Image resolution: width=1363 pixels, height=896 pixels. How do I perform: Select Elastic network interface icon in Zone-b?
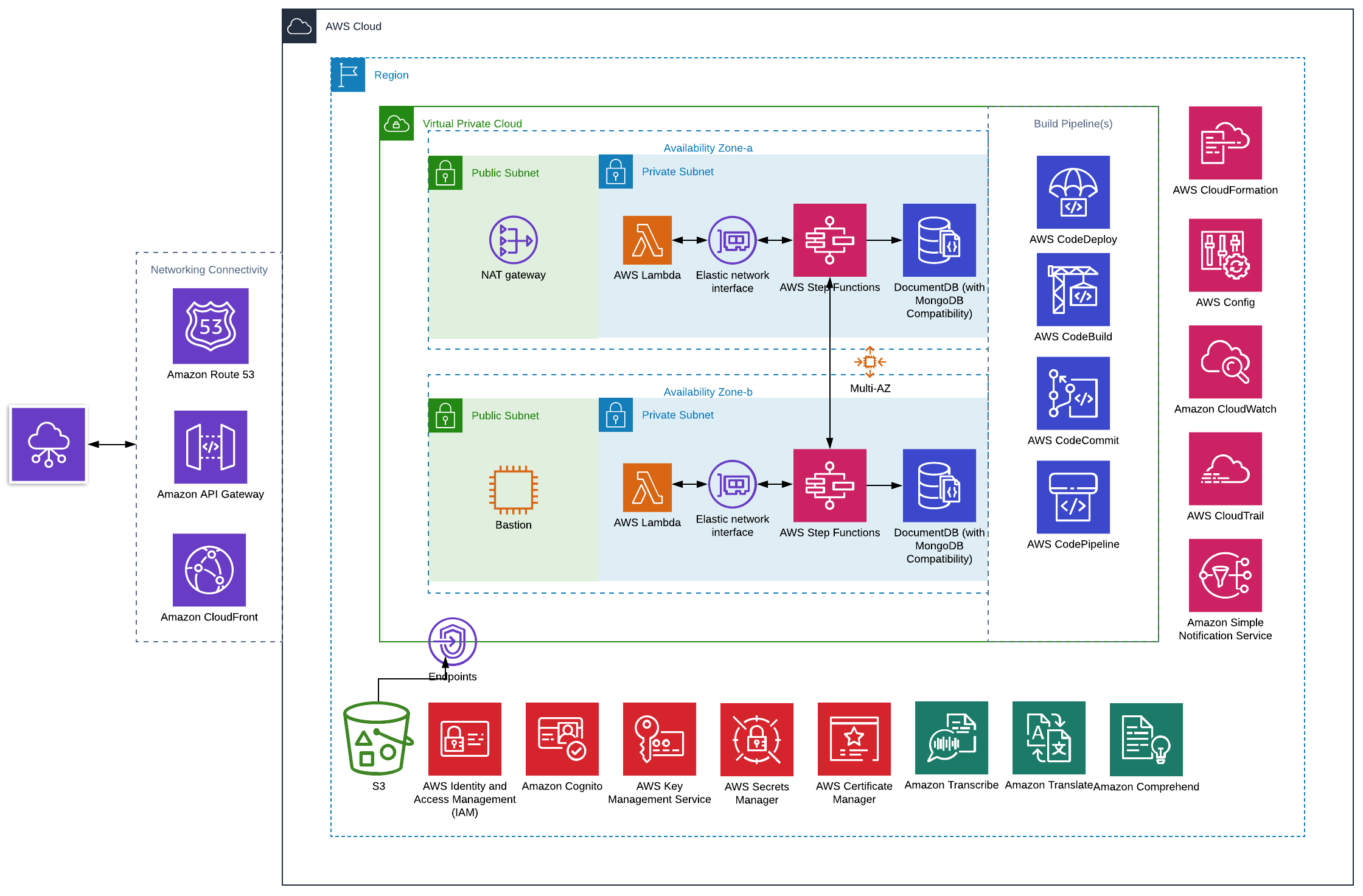pyautogui.click(x=733, y=484)
